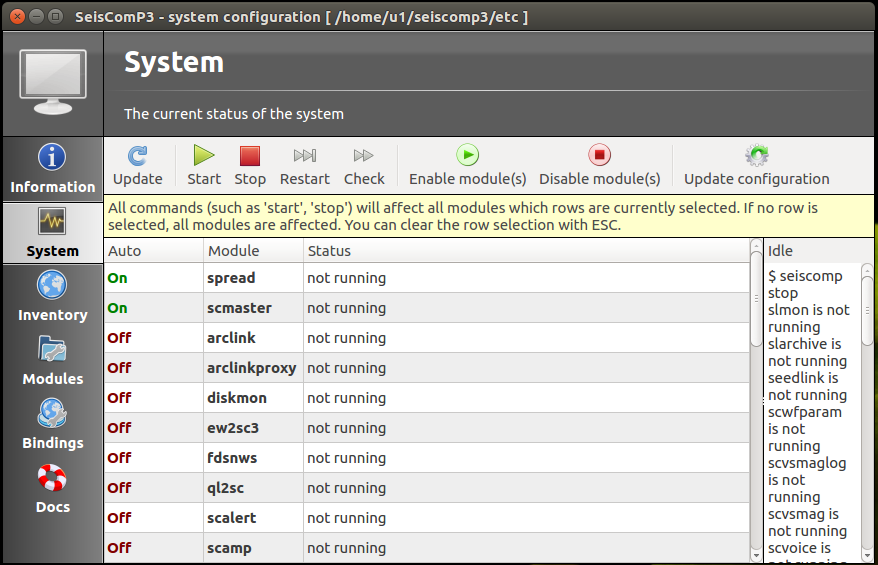878x565 pixels.
Task: Click not running status of scamp
Action: pyautogui.click(x=347, y=548)
